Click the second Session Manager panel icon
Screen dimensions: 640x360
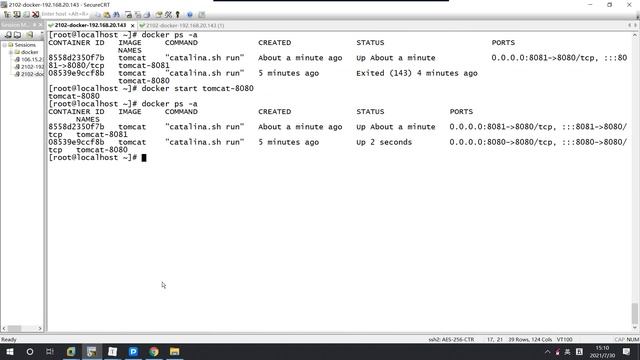point(18,35)
